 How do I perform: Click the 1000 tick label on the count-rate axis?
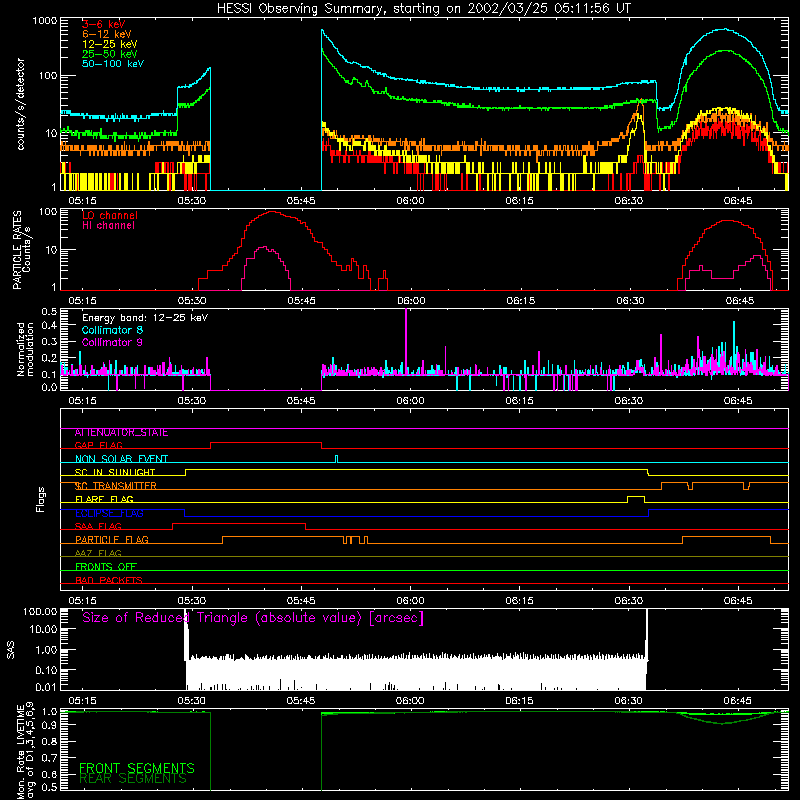pos(45,21)
